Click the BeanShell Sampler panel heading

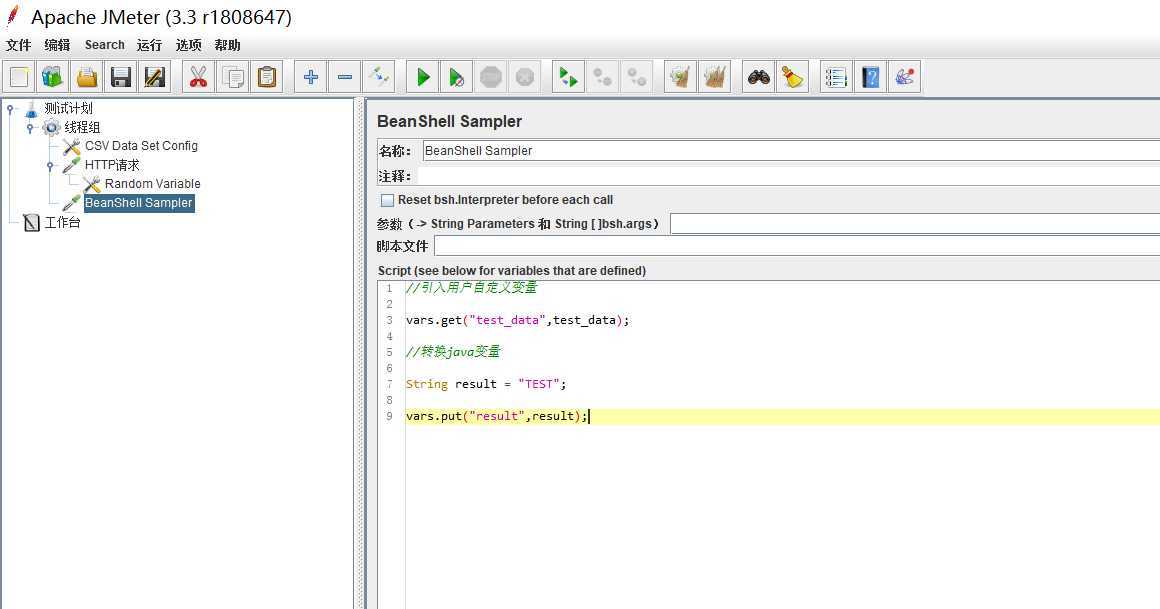click(450, 121)
